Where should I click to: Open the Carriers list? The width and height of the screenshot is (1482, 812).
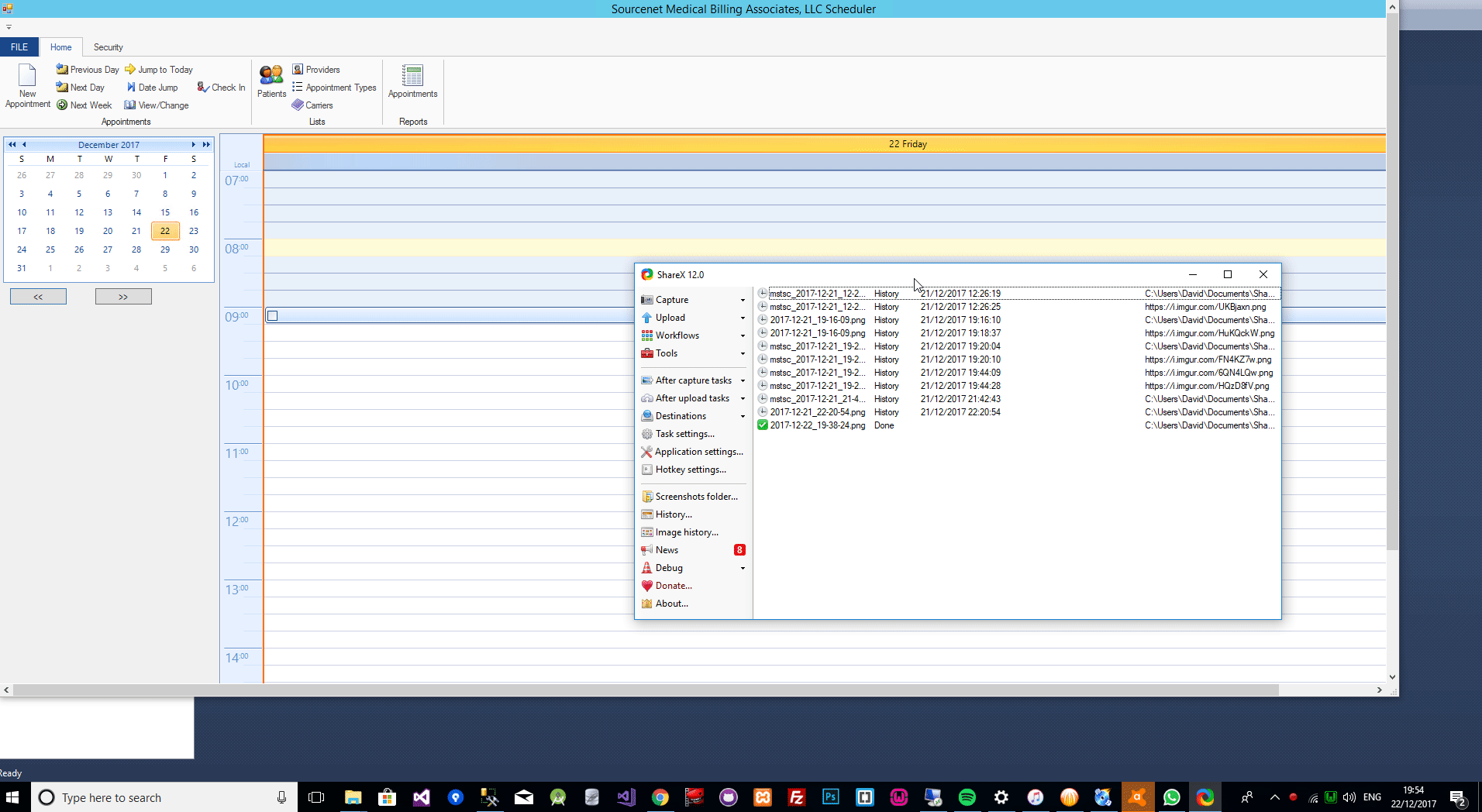click(312, 105)
